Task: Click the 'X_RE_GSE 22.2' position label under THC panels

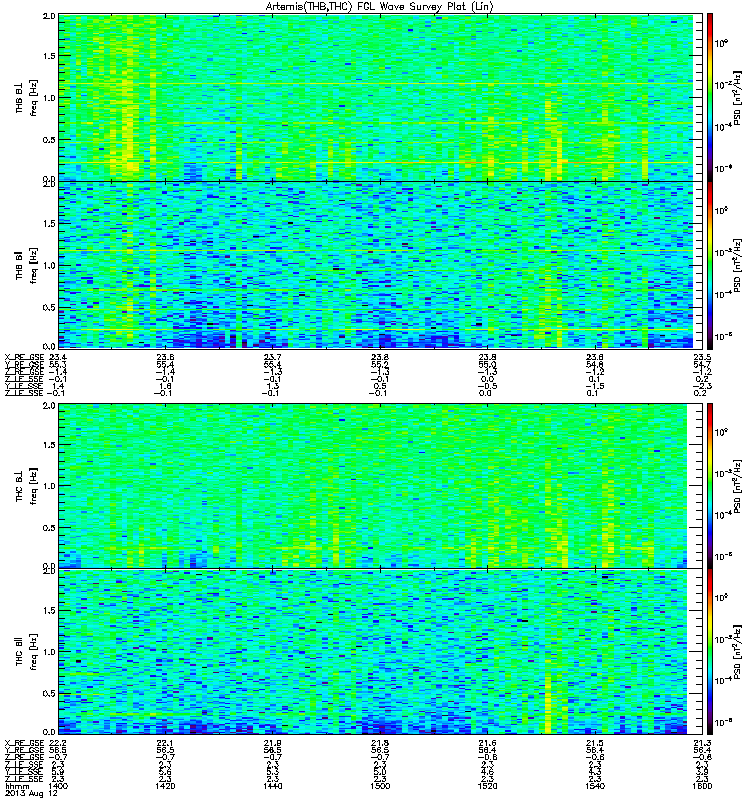Action: pos(36,743)
